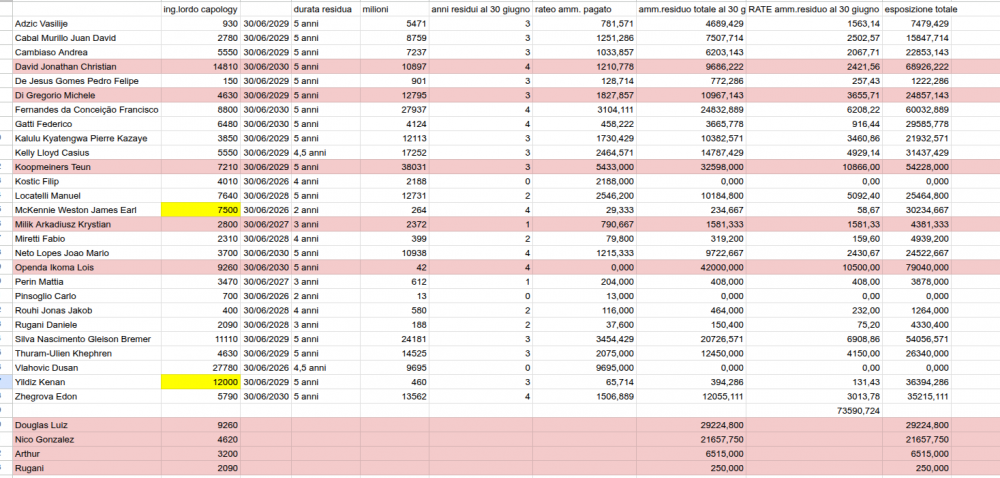This screenshot has width=1000, height=478.
Task: Select the Nico Gonzalez cell
Action: [87, 440]
